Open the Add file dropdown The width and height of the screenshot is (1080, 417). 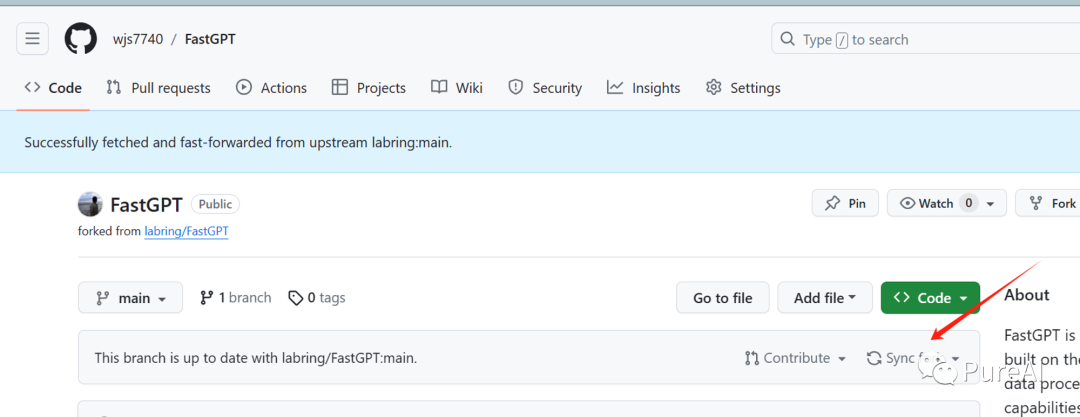point(825,298)
